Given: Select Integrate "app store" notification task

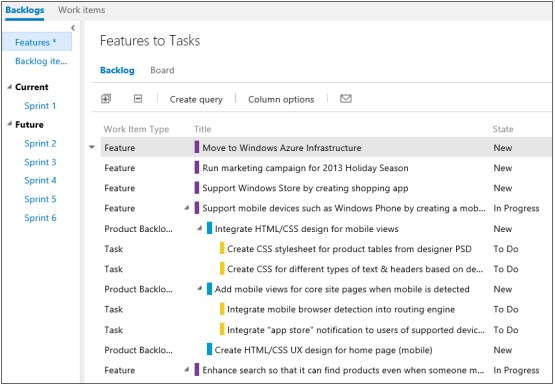Looking at the screenshot, I should click(356, 330).
